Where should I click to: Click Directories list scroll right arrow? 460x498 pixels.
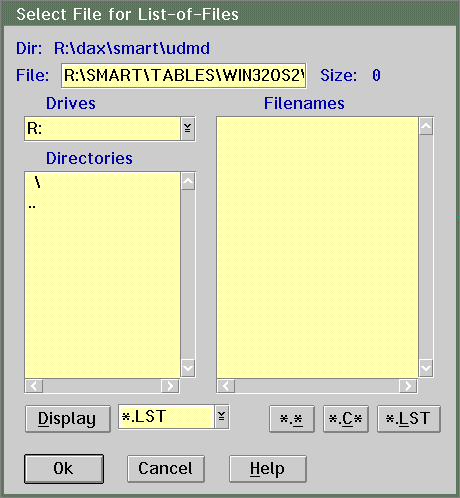(x=170, y=386)
